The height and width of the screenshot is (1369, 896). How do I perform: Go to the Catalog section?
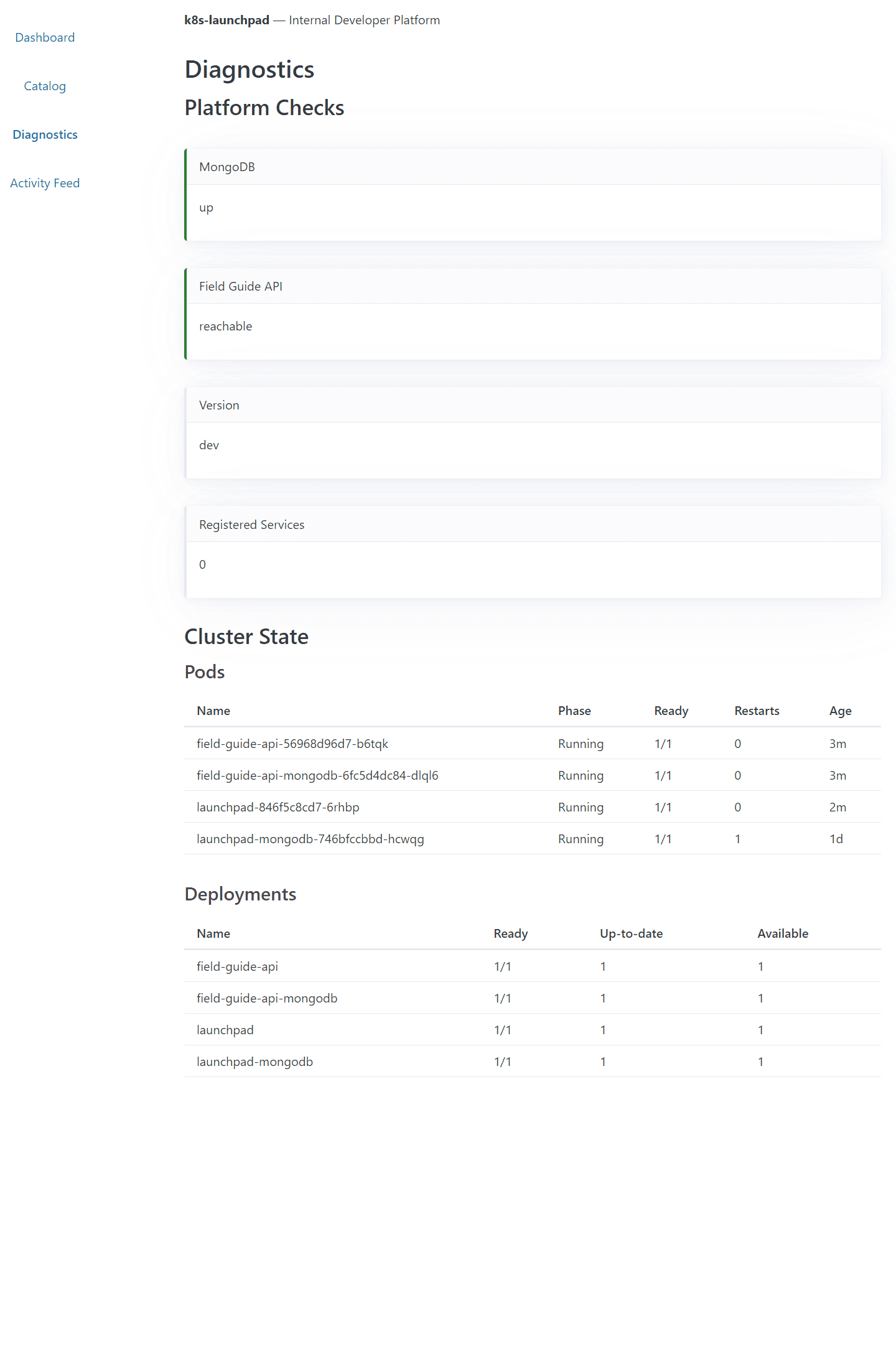[x=45, y=86]
